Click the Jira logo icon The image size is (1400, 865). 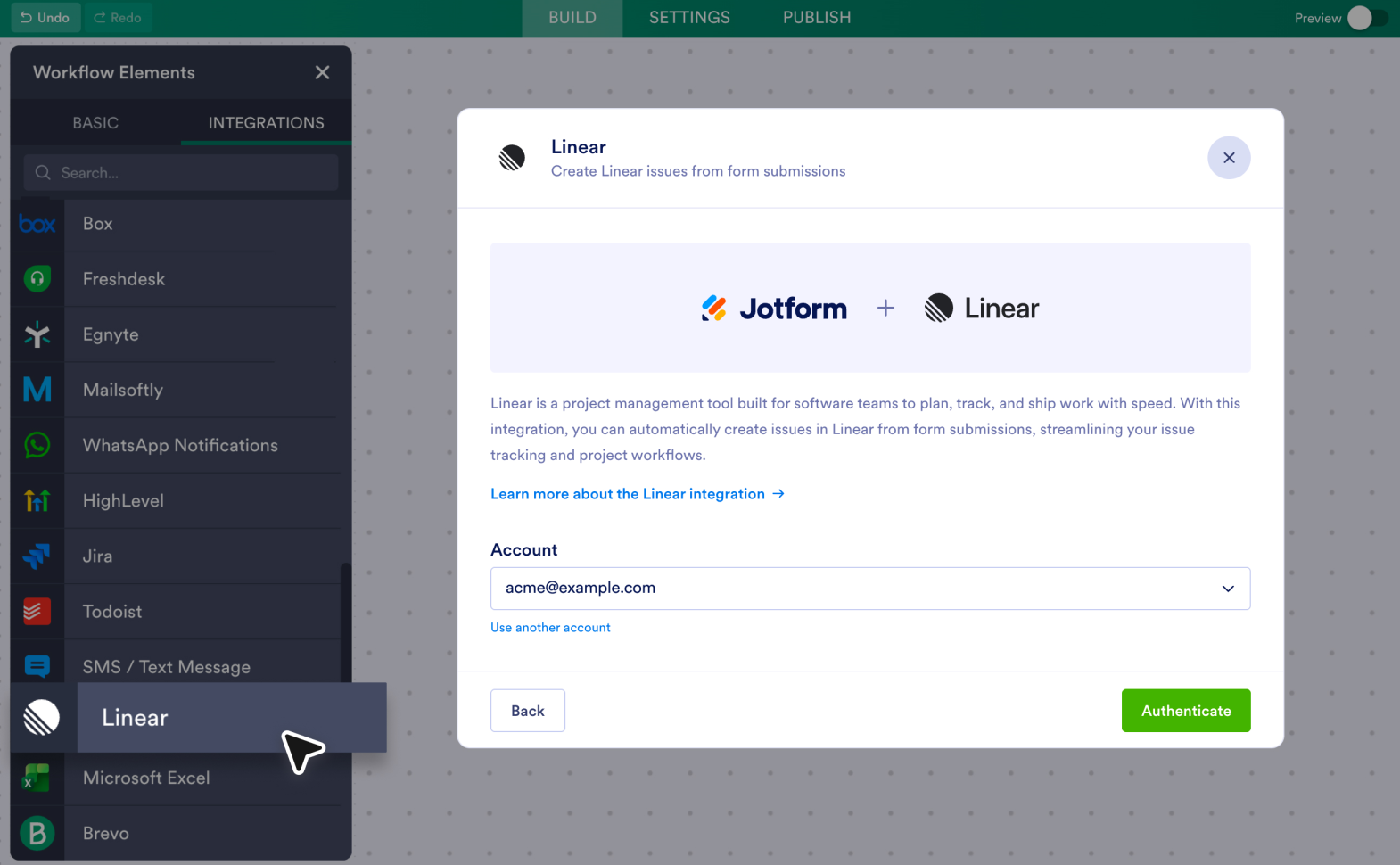pos(37,556)
